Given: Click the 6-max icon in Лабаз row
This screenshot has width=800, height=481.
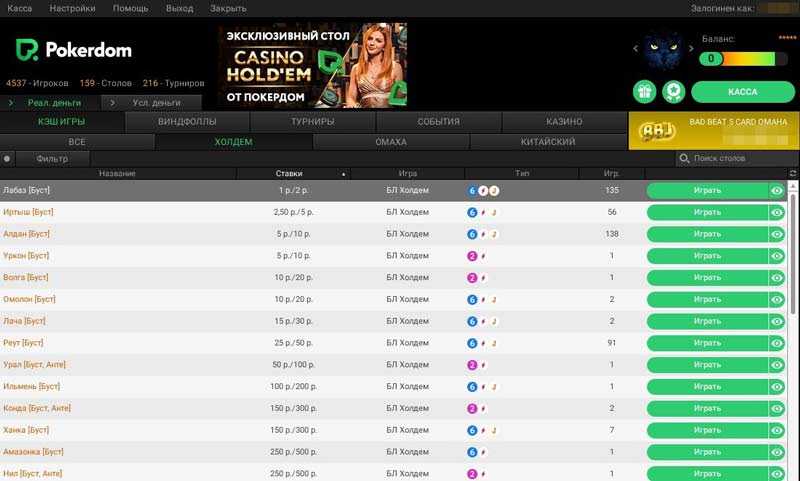Looking at the screenshot, I should pos(472,190).
